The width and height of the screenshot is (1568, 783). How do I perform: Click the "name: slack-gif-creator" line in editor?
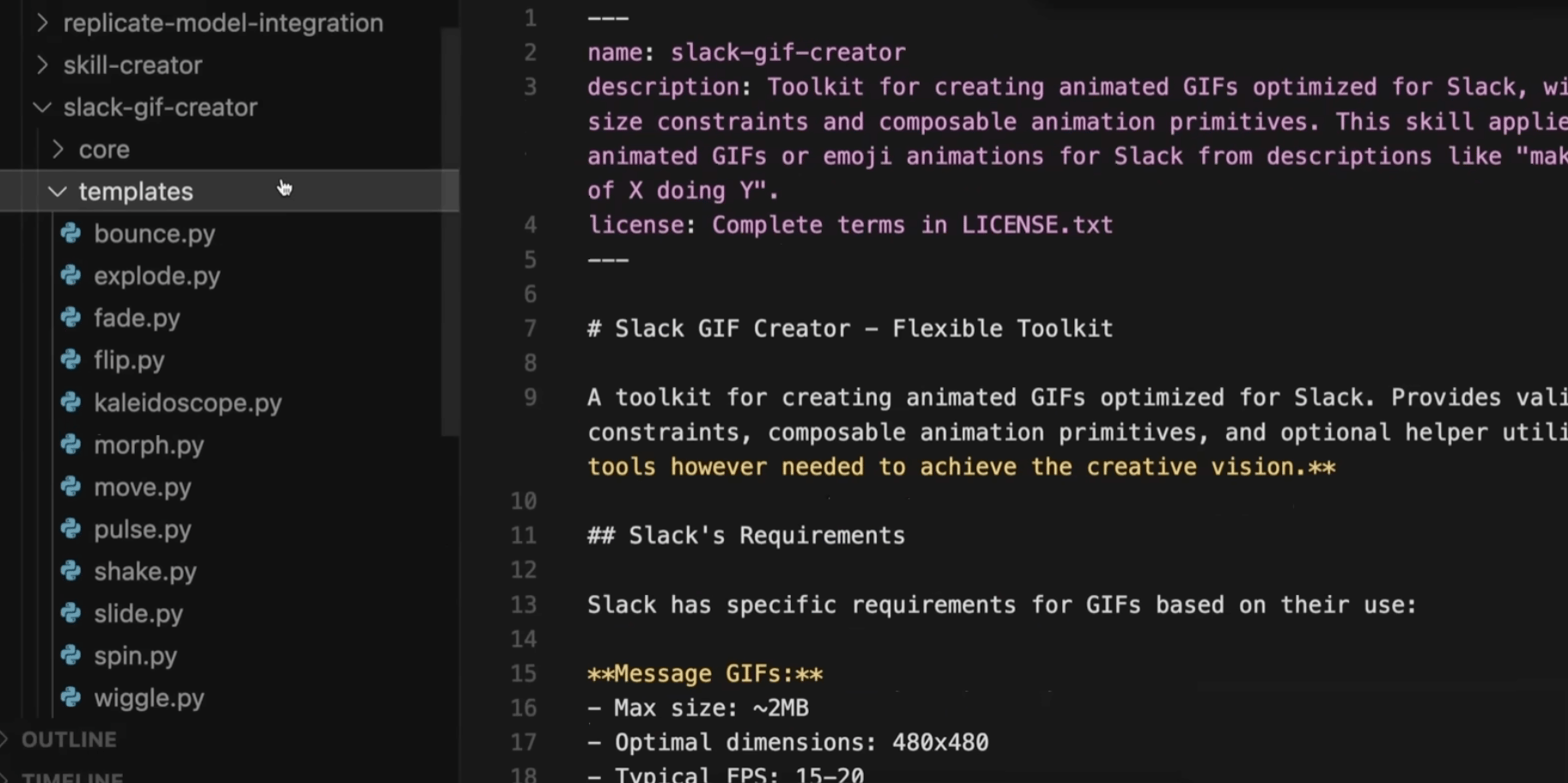point(746,52)
